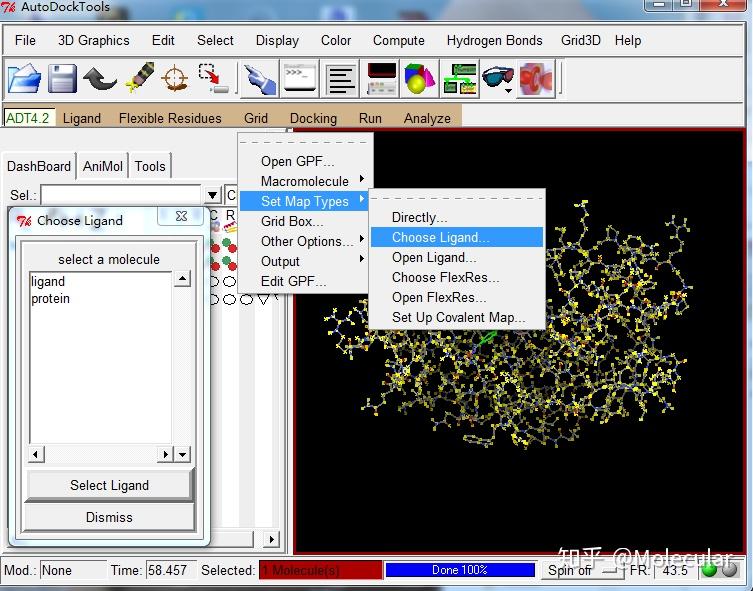Click the open file folder icon
This screenshot has height=591, width=753.
pos(24,78)
